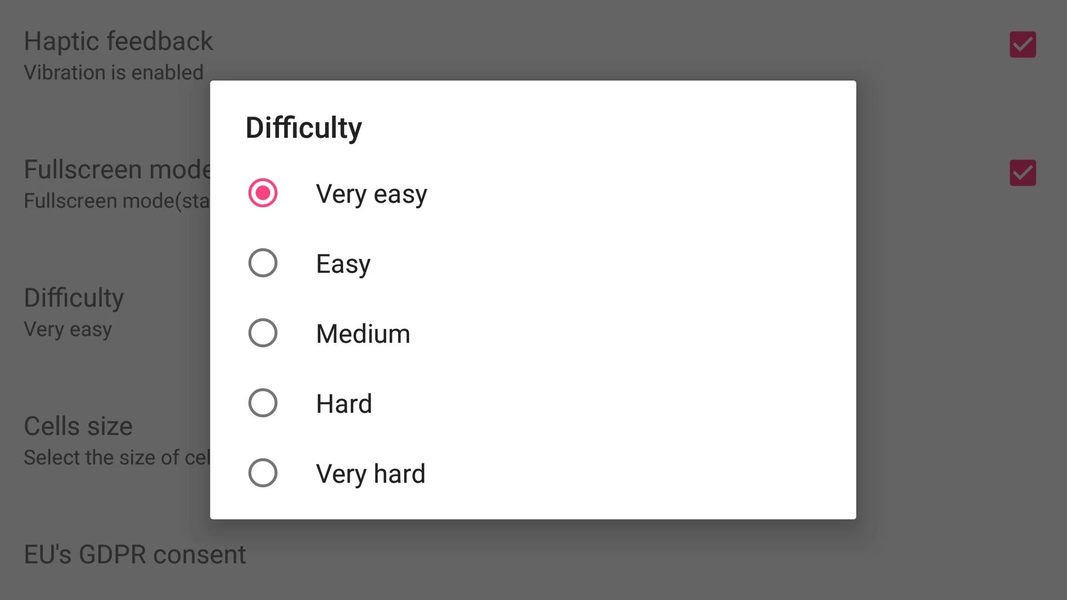Choose the "Medium" radio button circle
Viewport: 1067px width, 600px height.
coord(263,333)
